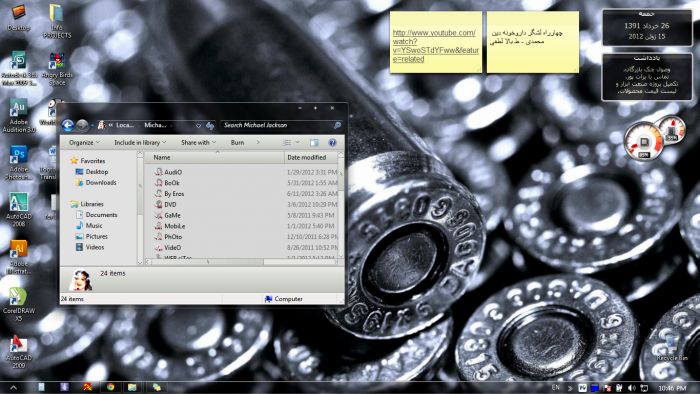Open the YouTube link on sticky note
The height and width of the screenshot is (394, 700).
coord(436,46)
